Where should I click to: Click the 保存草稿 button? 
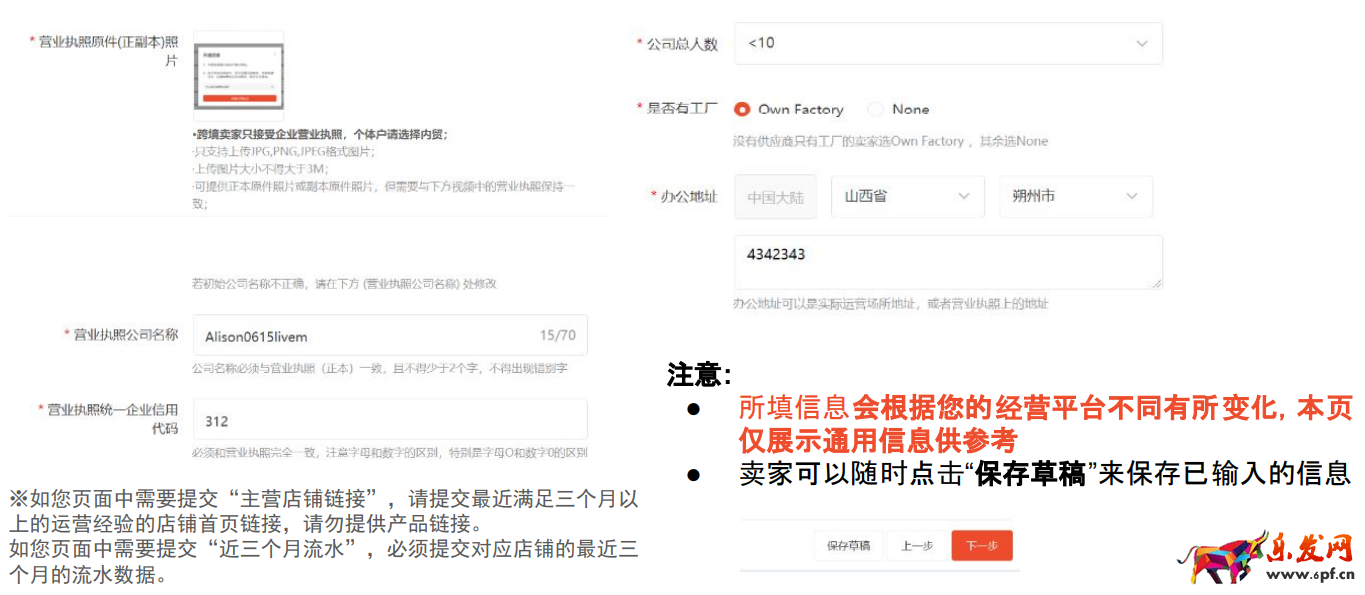click(846, 547)
